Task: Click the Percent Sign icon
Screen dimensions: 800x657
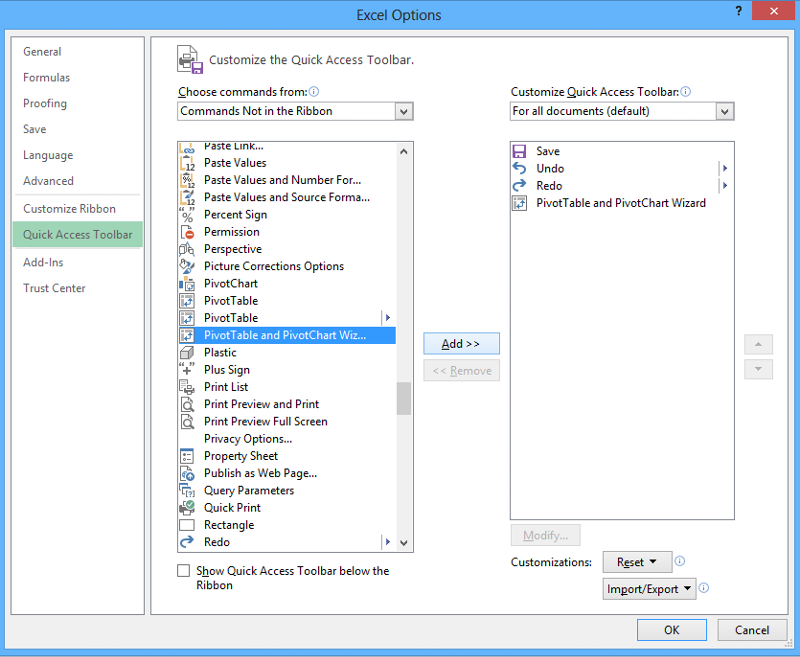Action: (x=187, y=215)
